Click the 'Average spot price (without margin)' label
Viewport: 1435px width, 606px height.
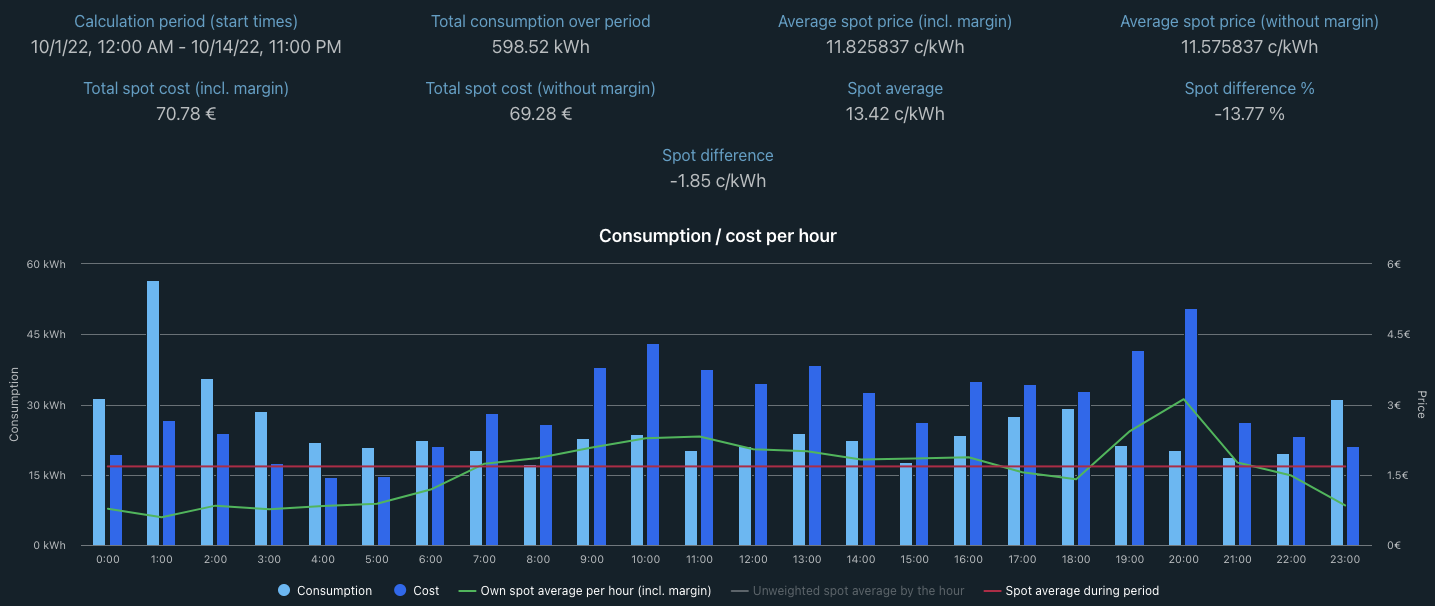1249,21
